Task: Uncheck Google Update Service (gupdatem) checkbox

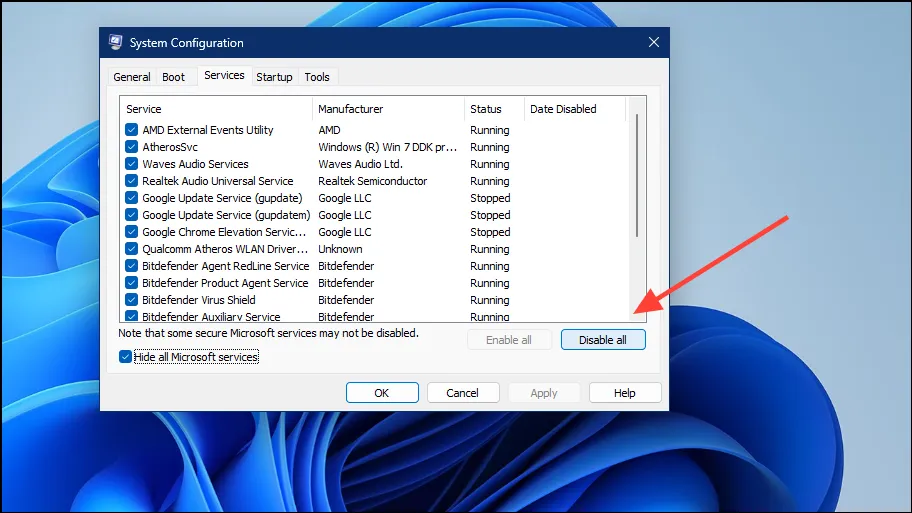Action: (x=131, y=215)
